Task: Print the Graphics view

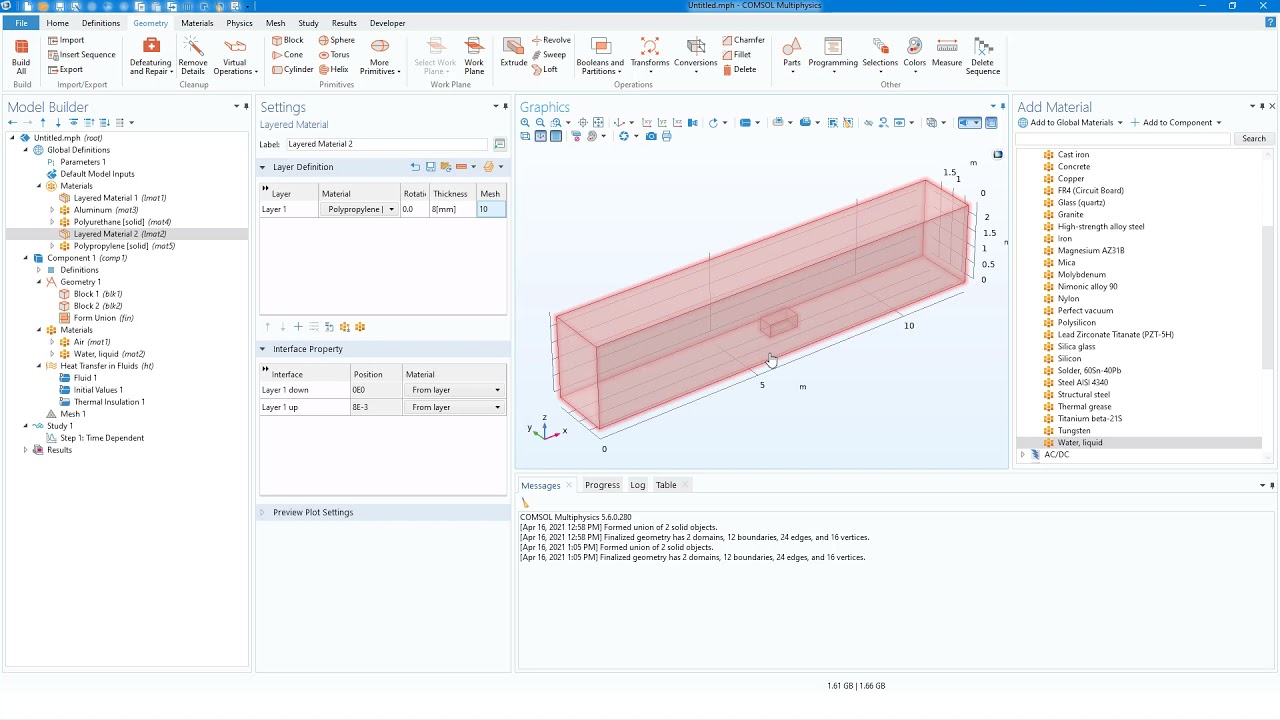Action: (666, 136)
